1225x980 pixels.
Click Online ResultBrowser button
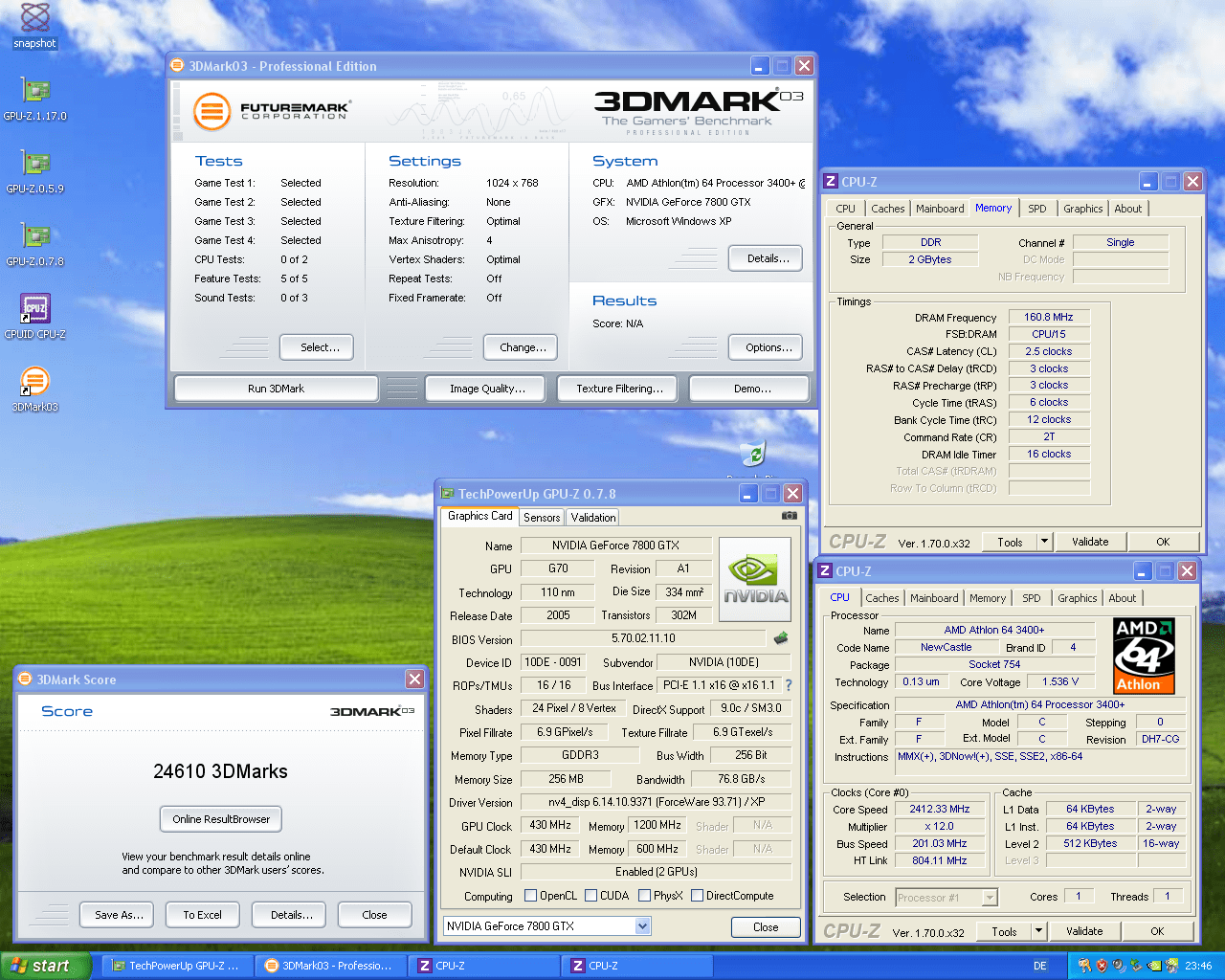[221, 819]
